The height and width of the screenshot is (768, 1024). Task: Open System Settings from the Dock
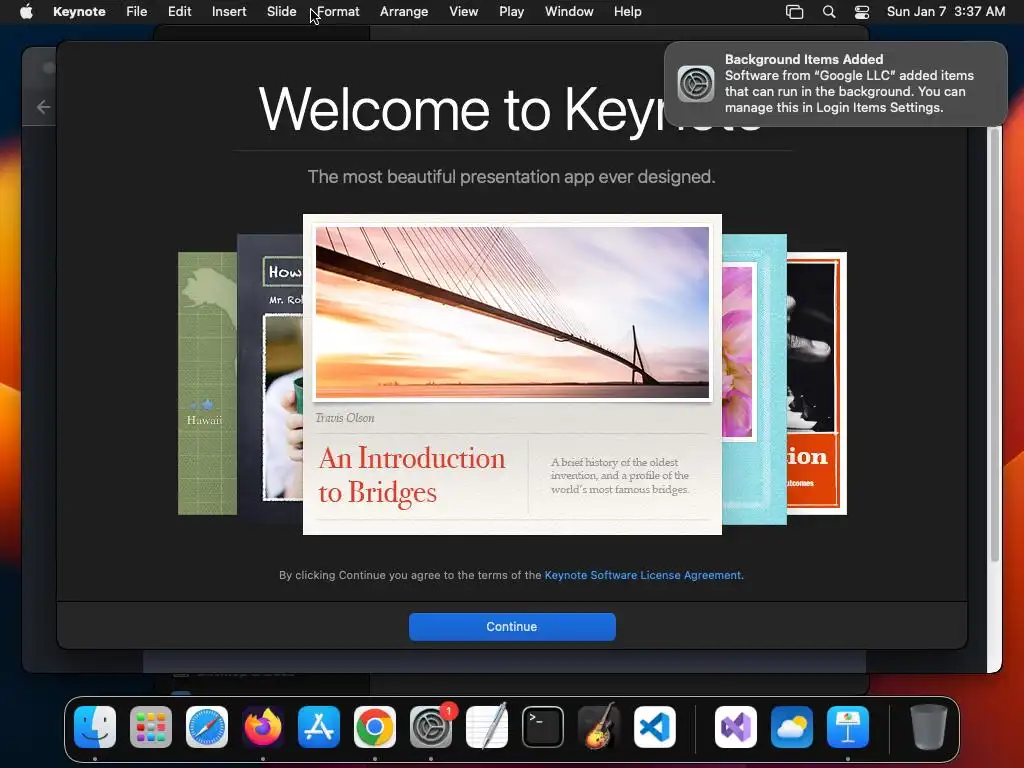point(431,727)
